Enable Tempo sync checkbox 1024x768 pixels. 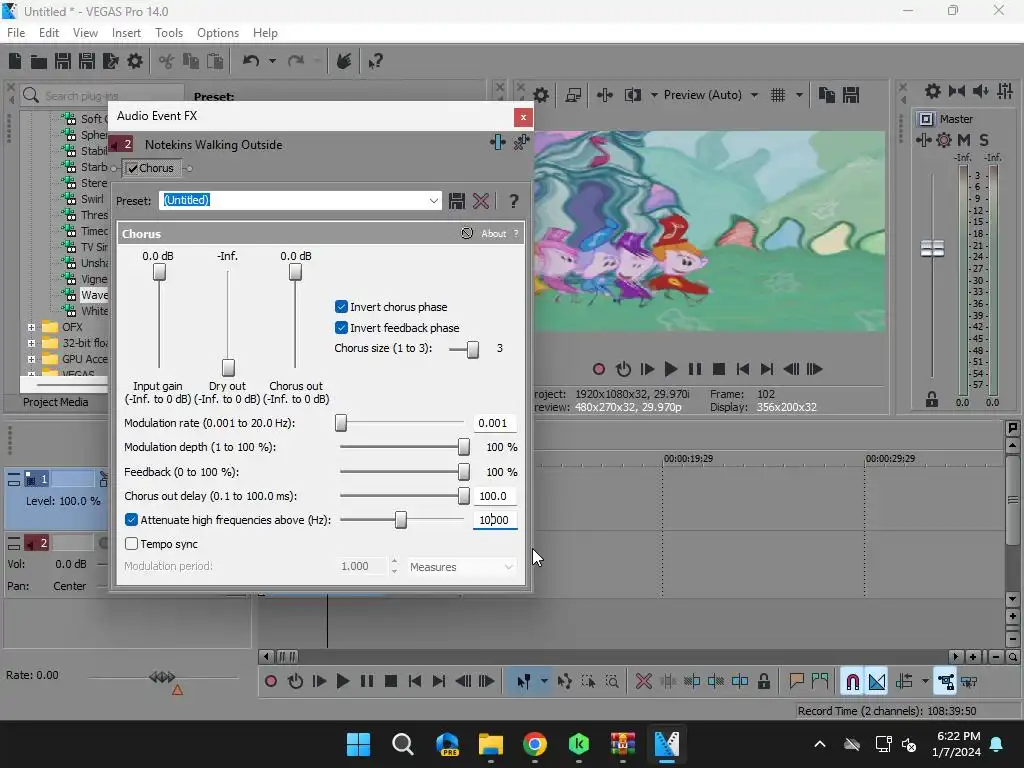pyautogui.click(x=131, y=544)
